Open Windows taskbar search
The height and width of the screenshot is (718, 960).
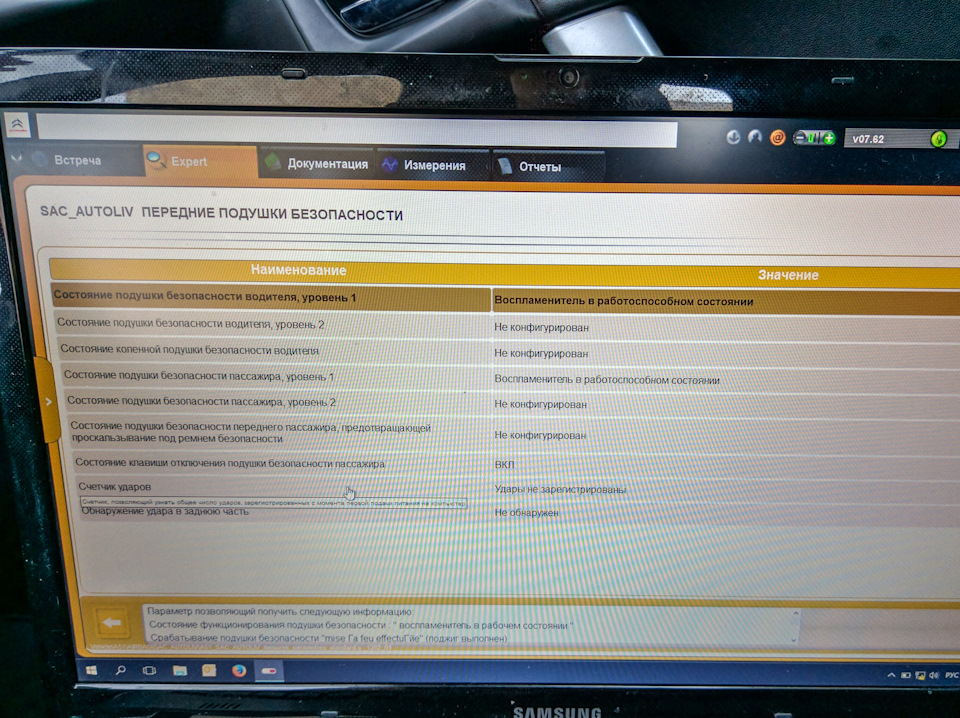click(121, 670)
